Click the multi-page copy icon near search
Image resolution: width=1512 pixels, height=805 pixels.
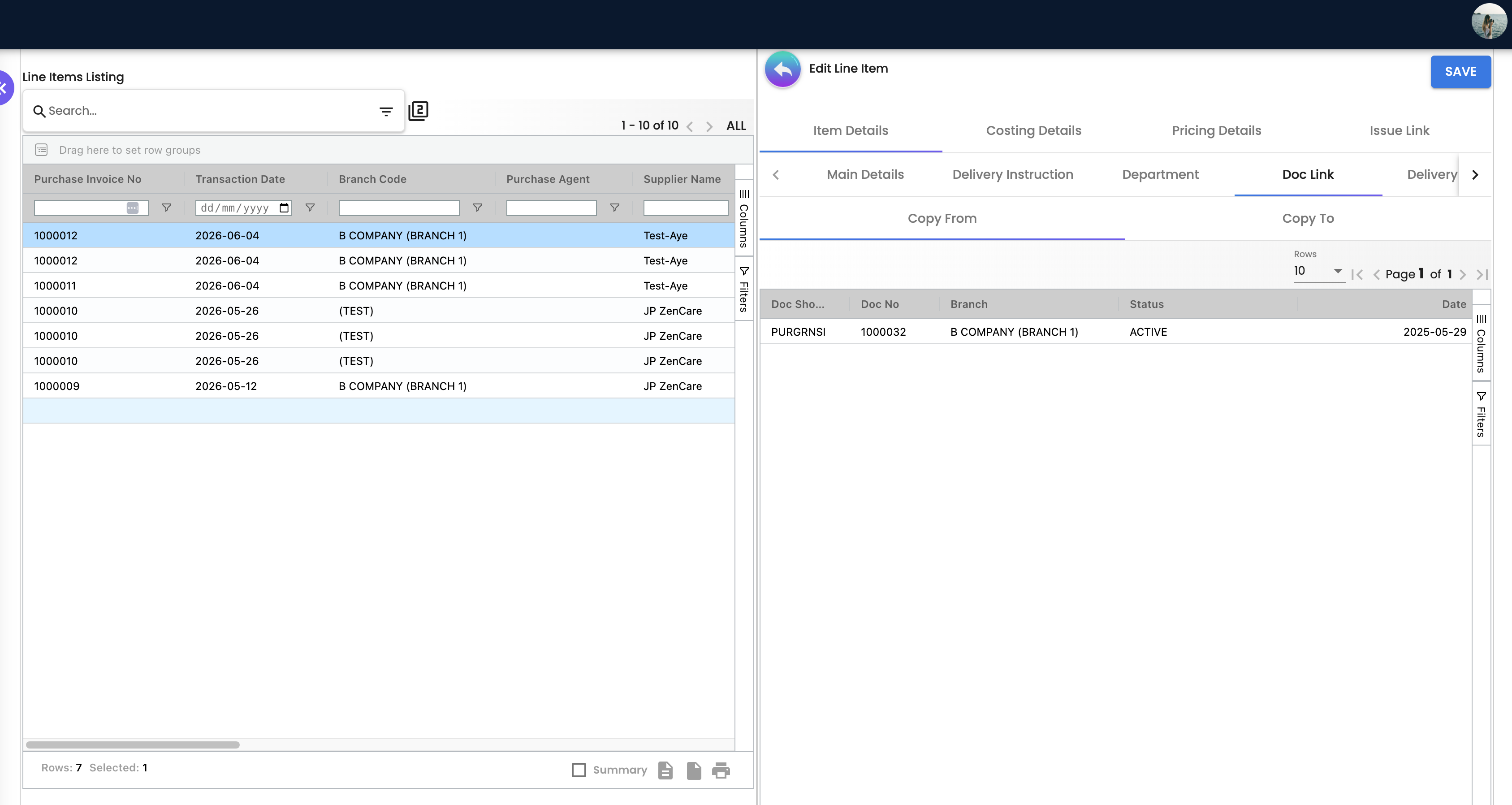pyautogui.click(x=418, y=110)
